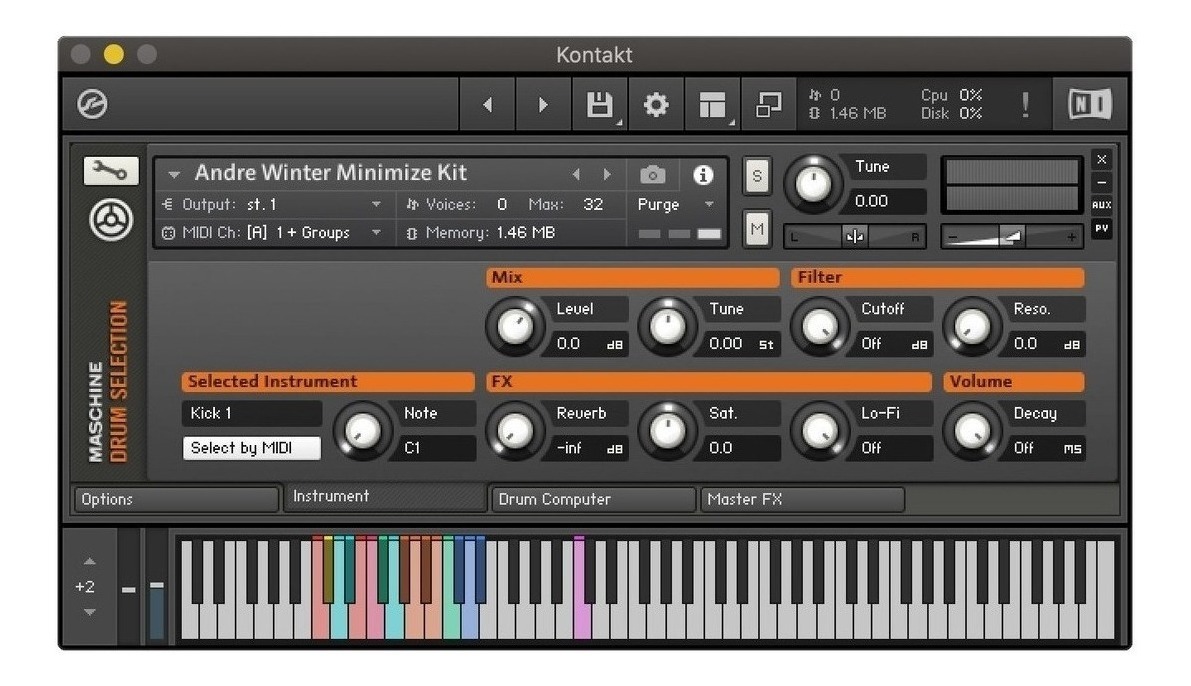
Task: Click the Maschine circular instrument logo
Action: click(112, 220)
